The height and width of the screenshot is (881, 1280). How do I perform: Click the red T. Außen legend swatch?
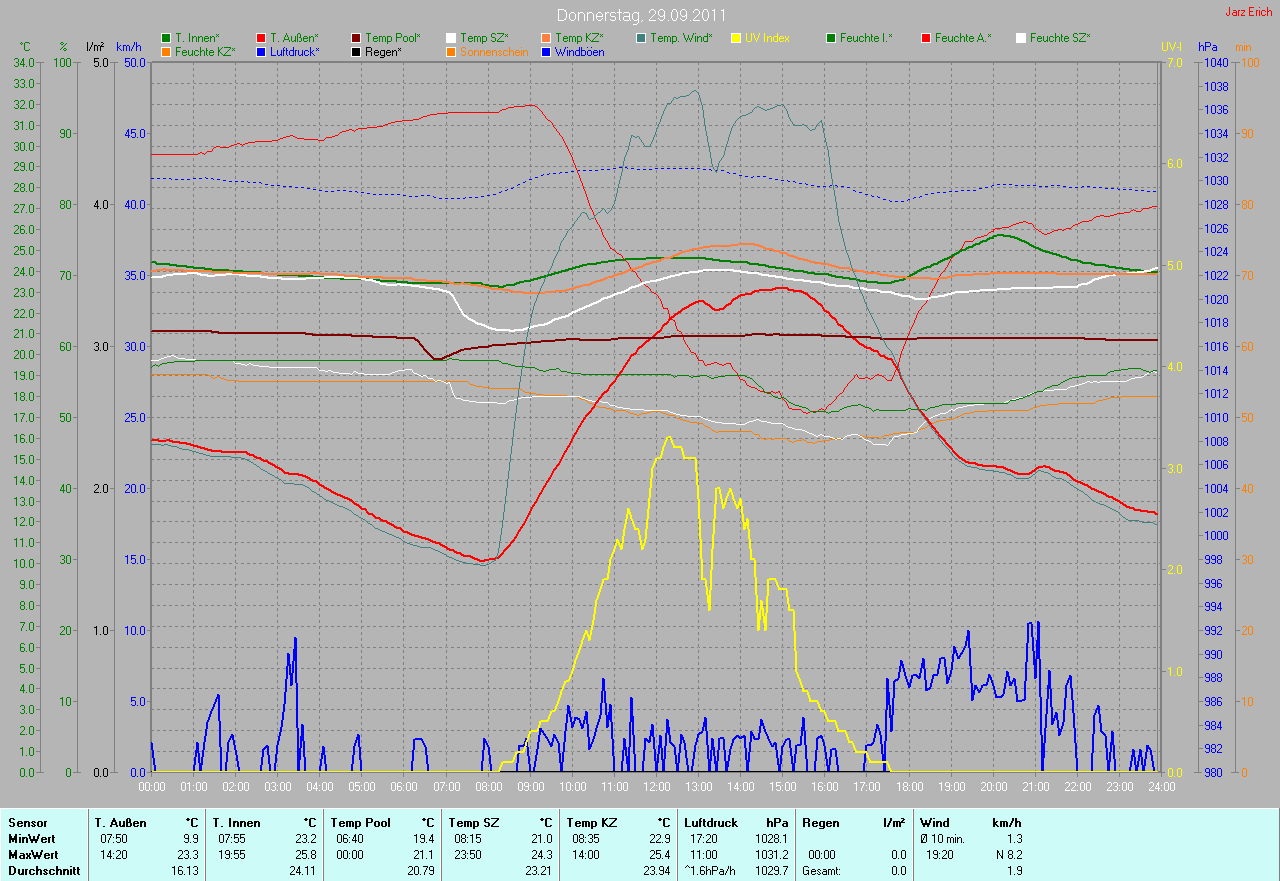point(262,38)
